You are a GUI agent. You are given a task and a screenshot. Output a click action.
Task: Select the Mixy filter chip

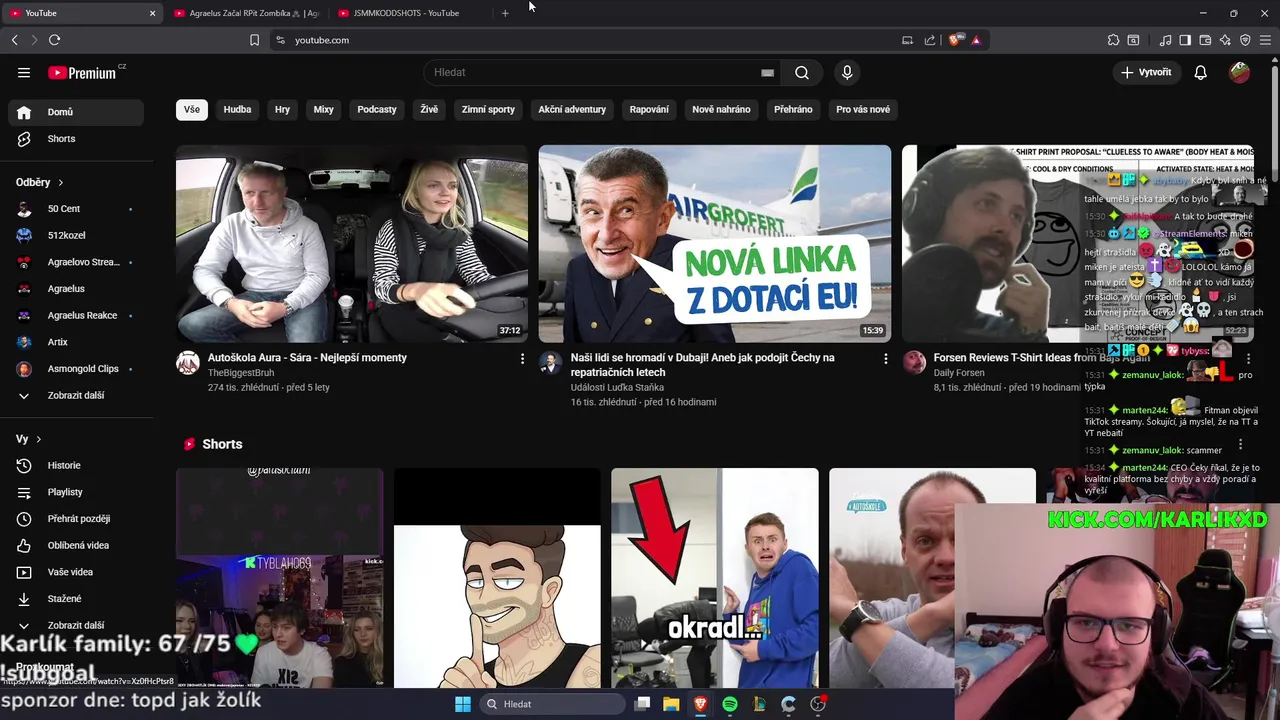[x=323, y=109]
